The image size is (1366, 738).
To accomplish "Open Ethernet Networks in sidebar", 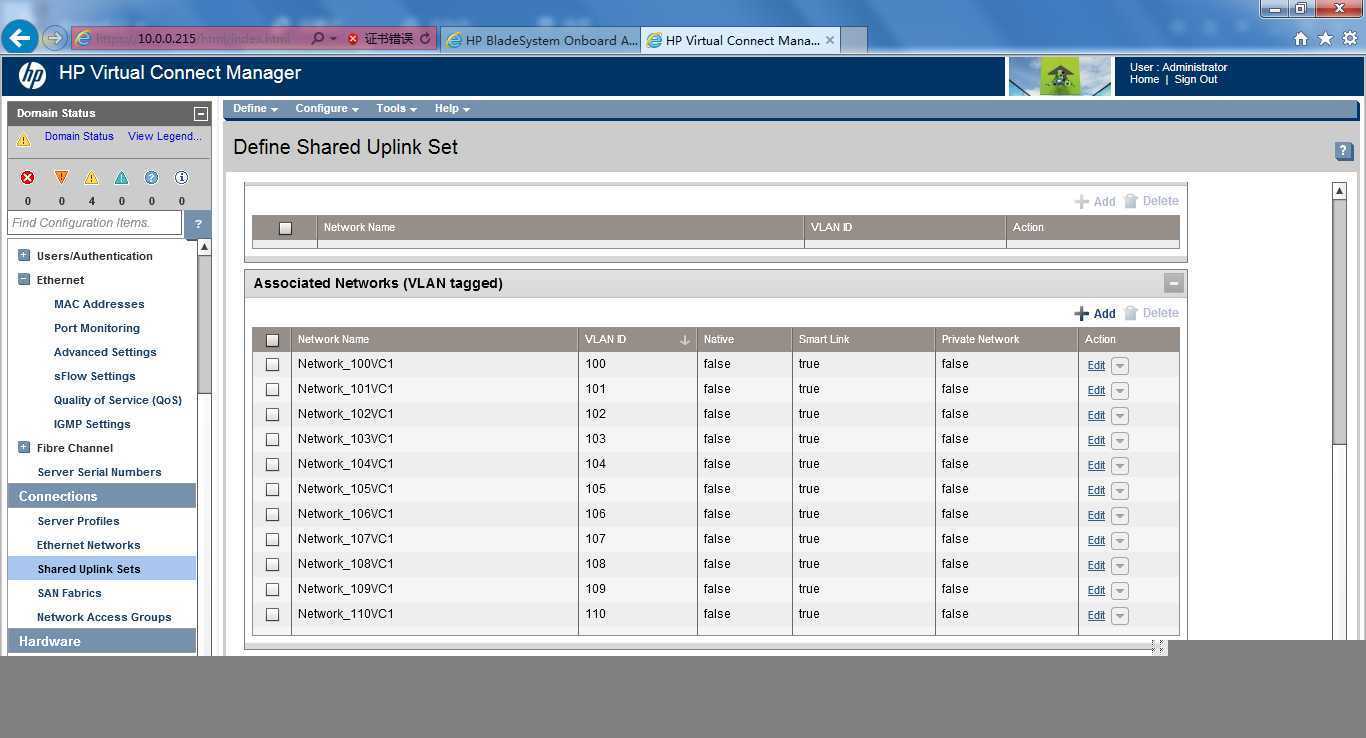I will (88, 545).
